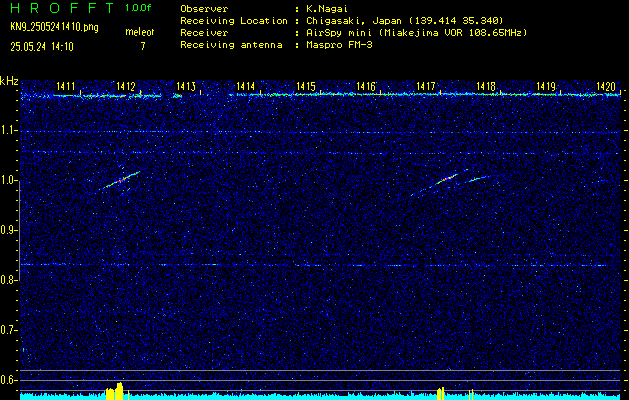Click the 'Receiver' field label
629x400 pixels.
coord(204,32)
